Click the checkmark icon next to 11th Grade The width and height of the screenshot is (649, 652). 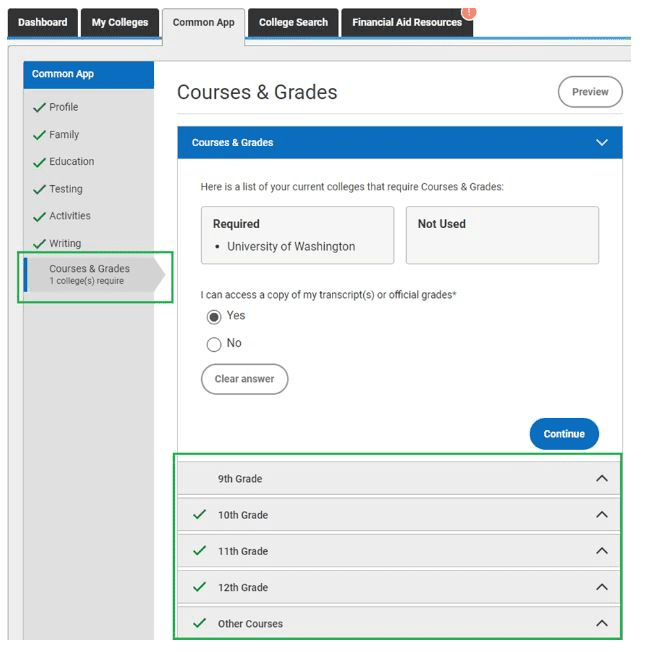(200, 551)
